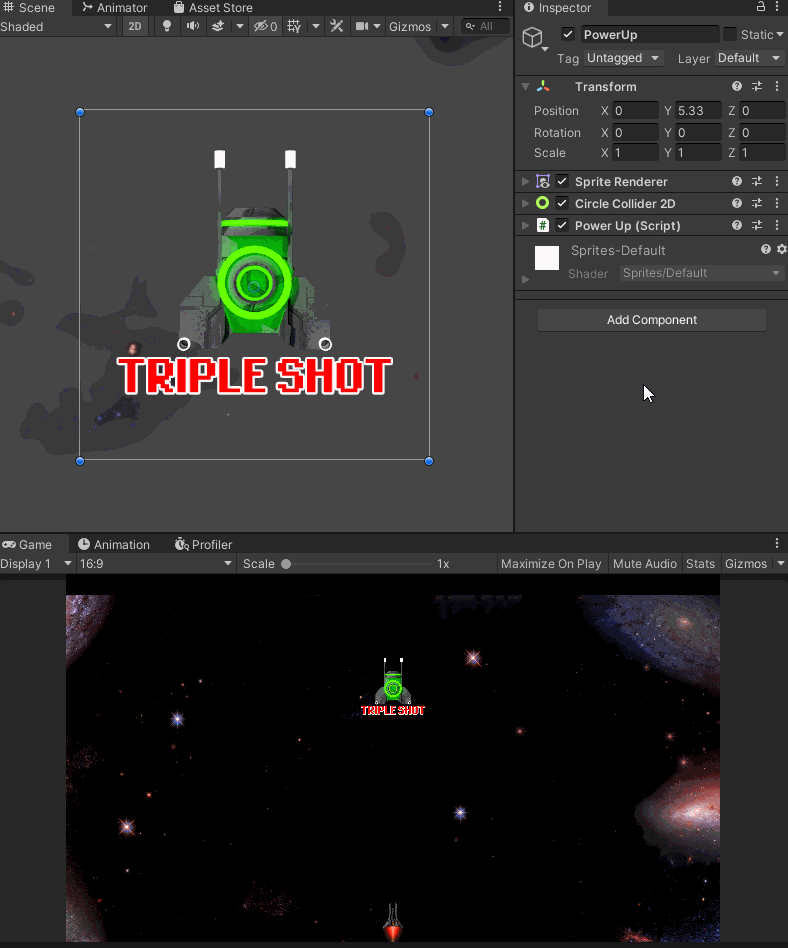Disable Sprite Renderer component checkbox
The height and width of the screenshot is (948, 788).
562,181
